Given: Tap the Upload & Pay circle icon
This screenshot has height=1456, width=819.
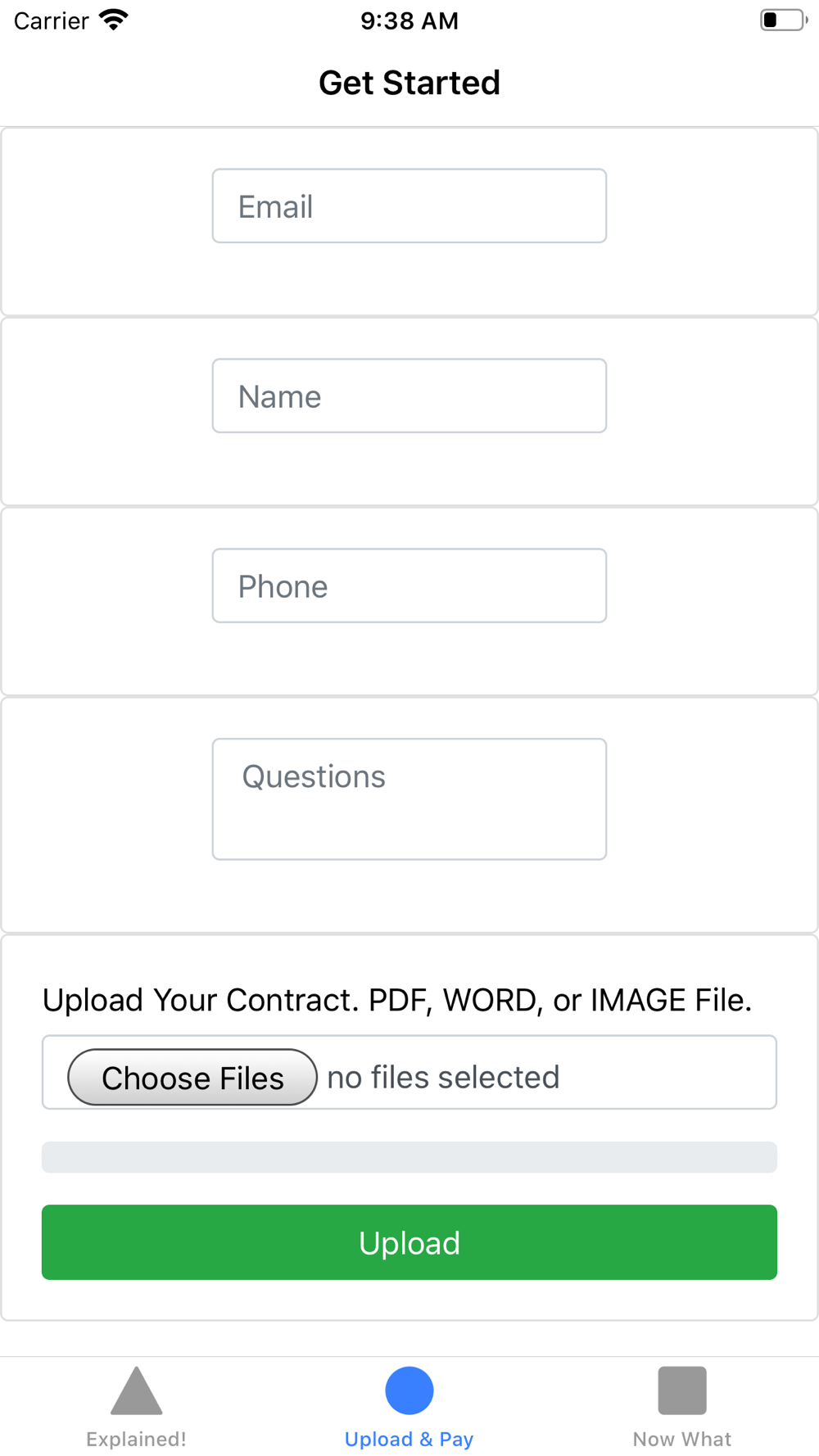Looking at the screenshot, I should [409, 1390].
